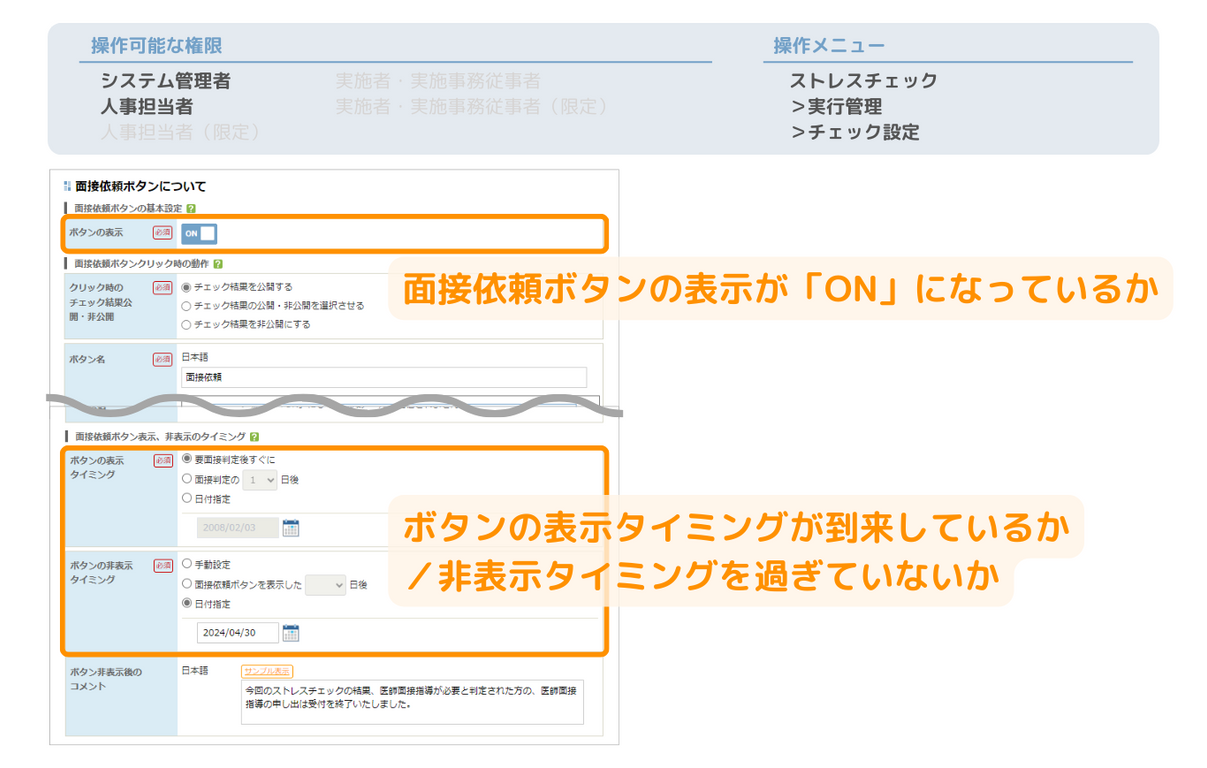Screen dimensions: 1207x768
Task: Click help icon beside 面接依頼ボタン表示、非表示のタイミング
Action: (254, 437)
